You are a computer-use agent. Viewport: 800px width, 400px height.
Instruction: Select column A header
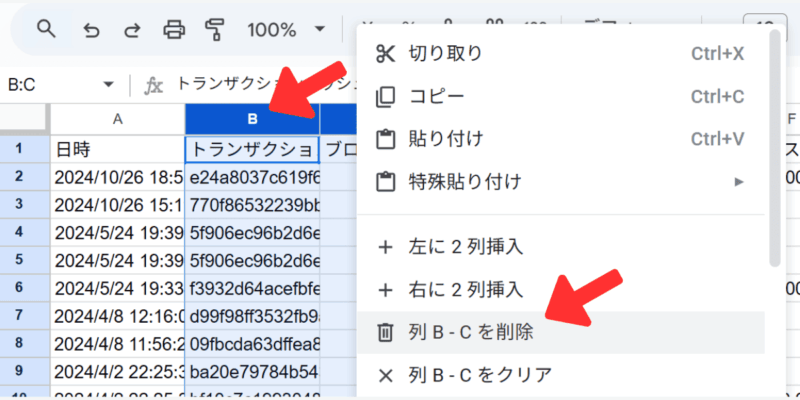point(118,119)
